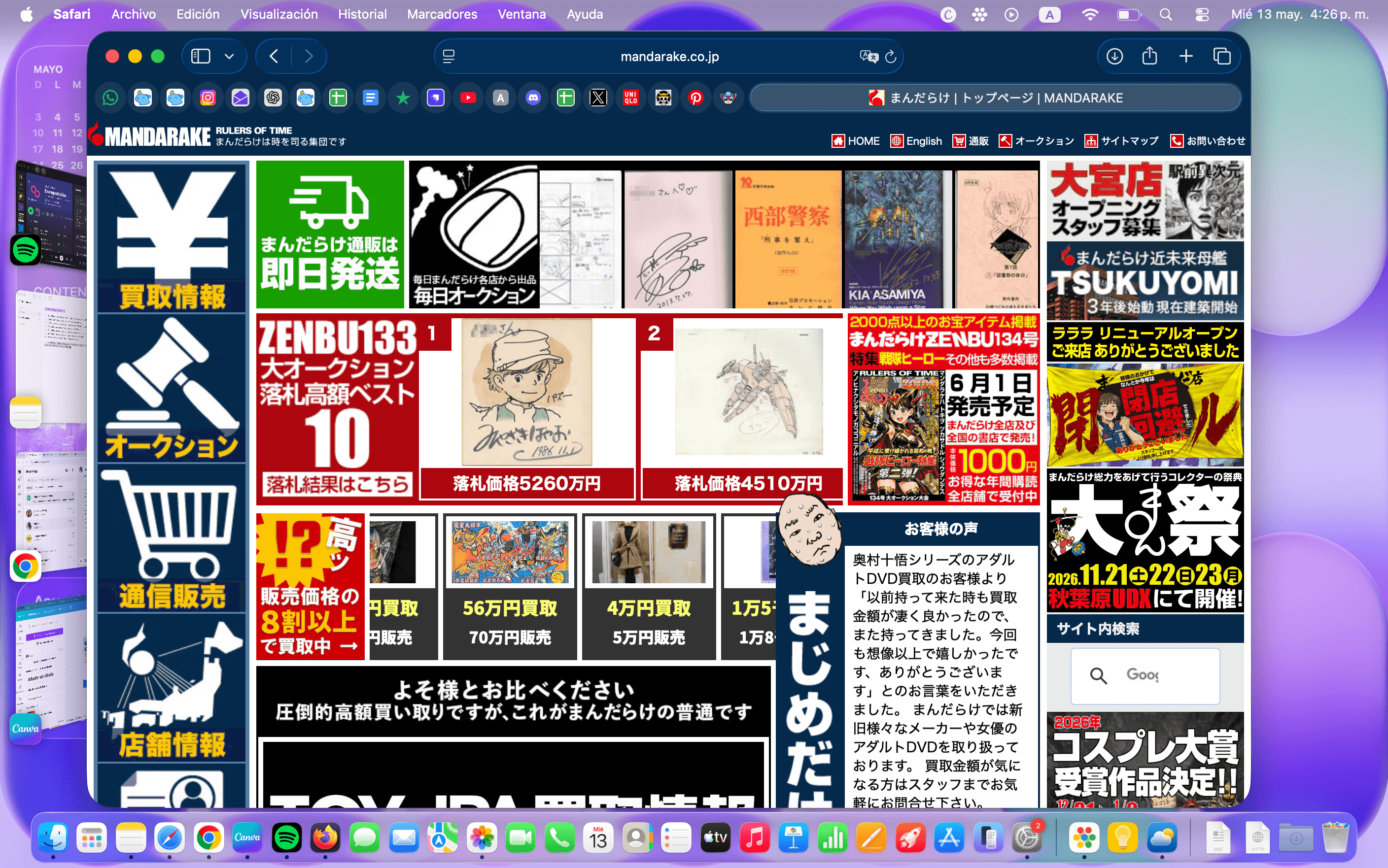The width and height of the screenshot is (1388, 868).
Task: Go back to the previous page
Action: click(x=274, y=56)
